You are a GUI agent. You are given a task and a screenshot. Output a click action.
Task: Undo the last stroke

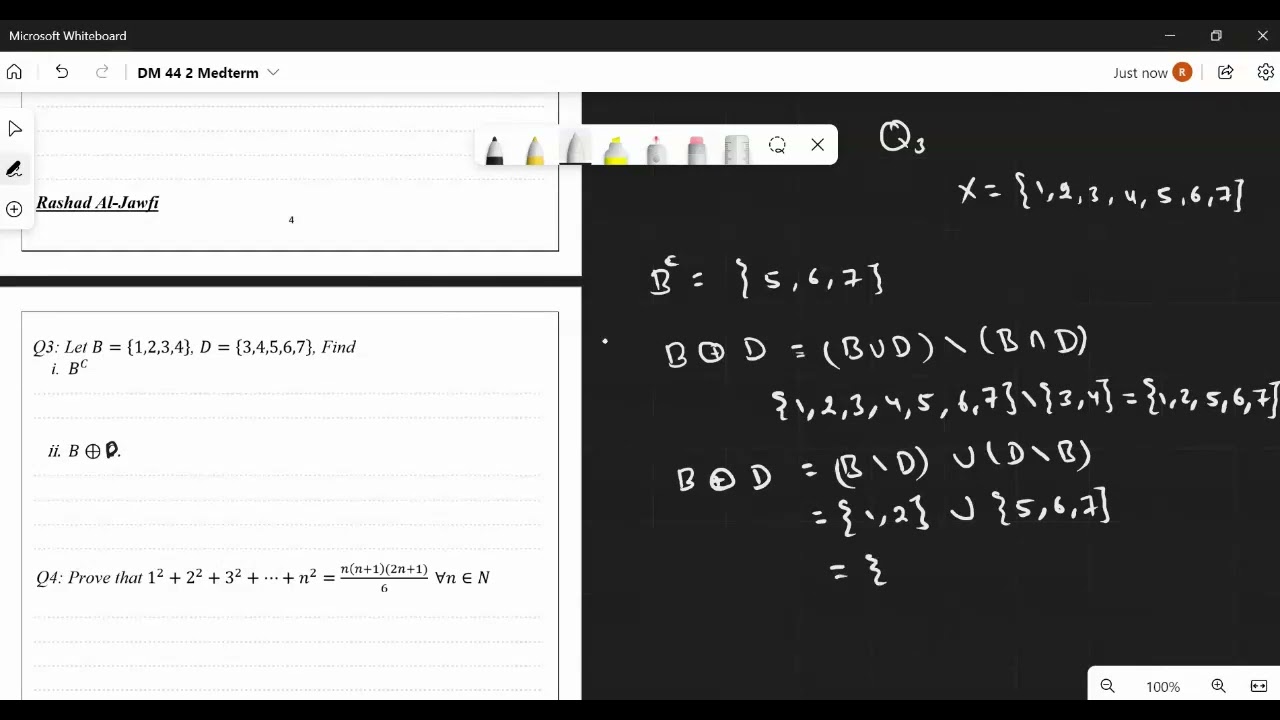(61, 72)
